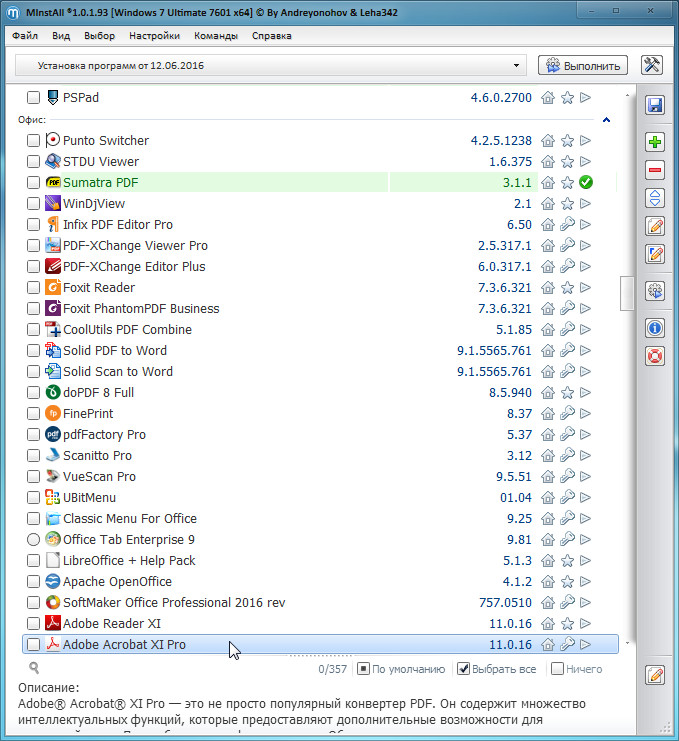Click the blue info icon in sidebar

[x=655, y=328]
